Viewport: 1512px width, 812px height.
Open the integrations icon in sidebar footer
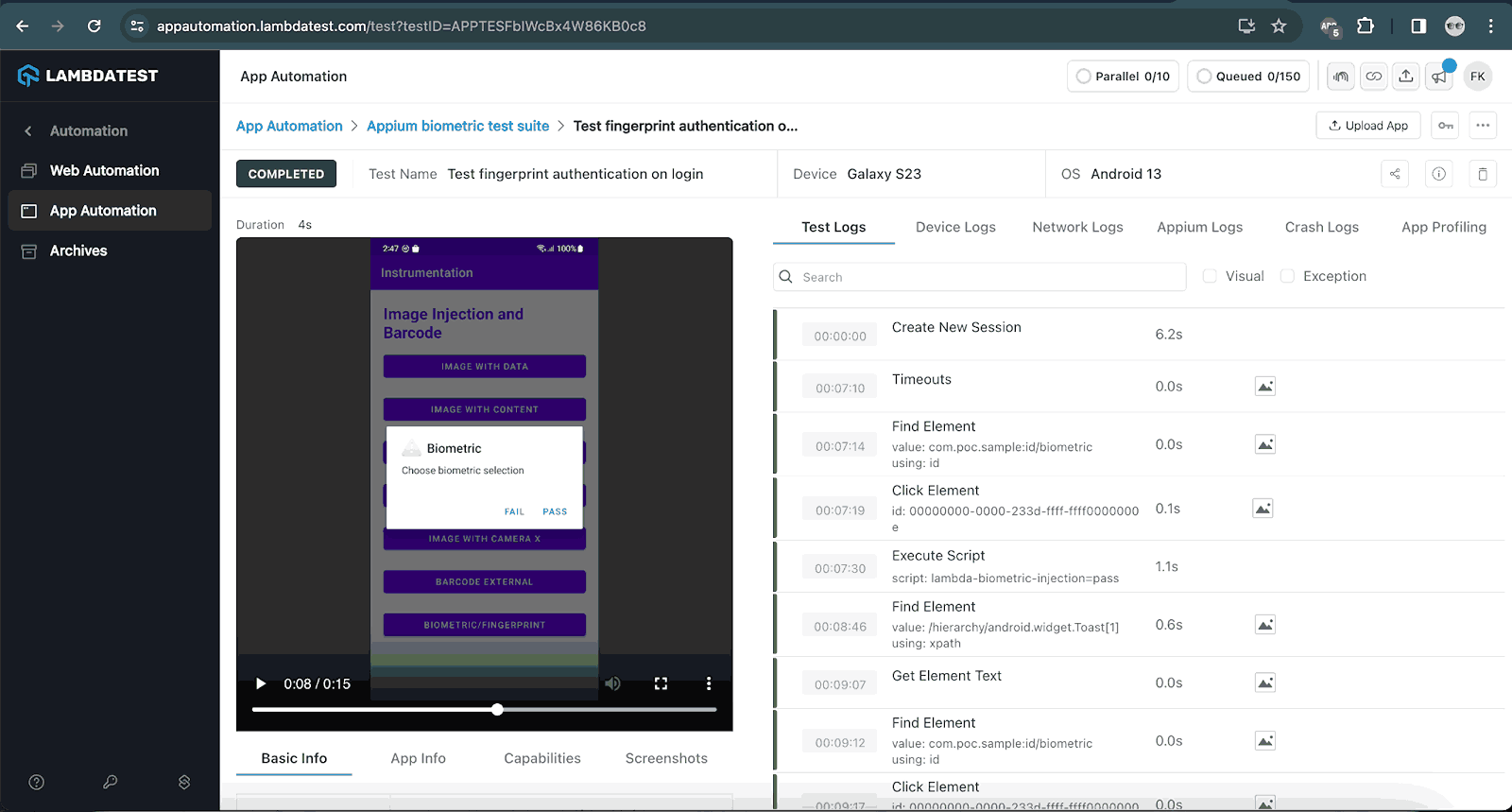click(x=184, y=782)
